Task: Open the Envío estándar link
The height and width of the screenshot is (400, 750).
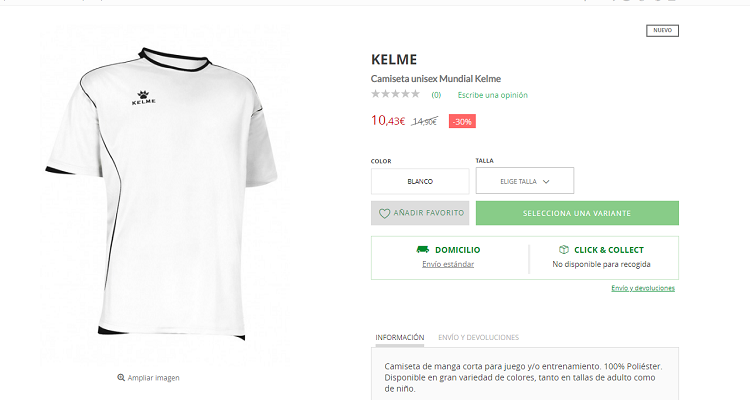Action: point(448,264)
